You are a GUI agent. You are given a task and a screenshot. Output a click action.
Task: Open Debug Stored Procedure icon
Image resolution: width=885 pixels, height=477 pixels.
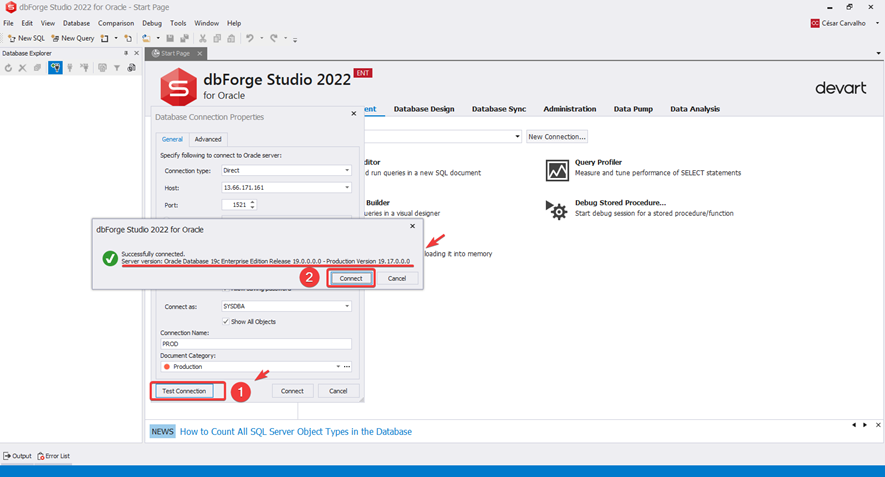coord(557,209)
